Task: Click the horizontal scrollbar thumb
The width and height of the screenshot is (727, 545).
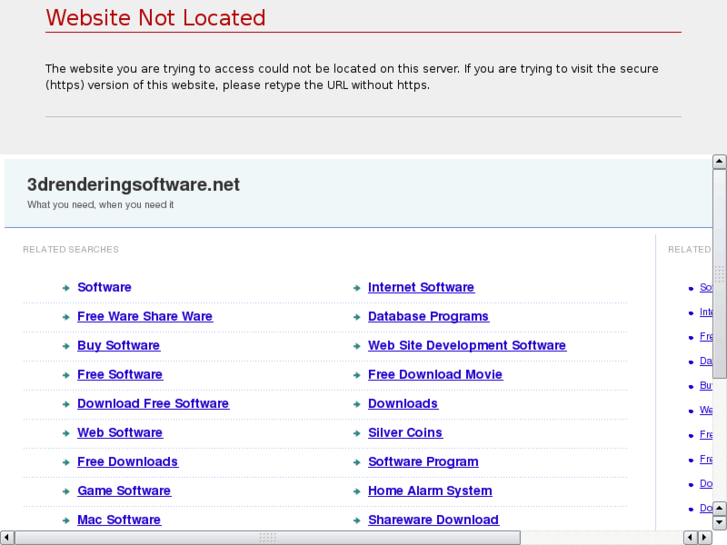Action: tap(268, 537)
